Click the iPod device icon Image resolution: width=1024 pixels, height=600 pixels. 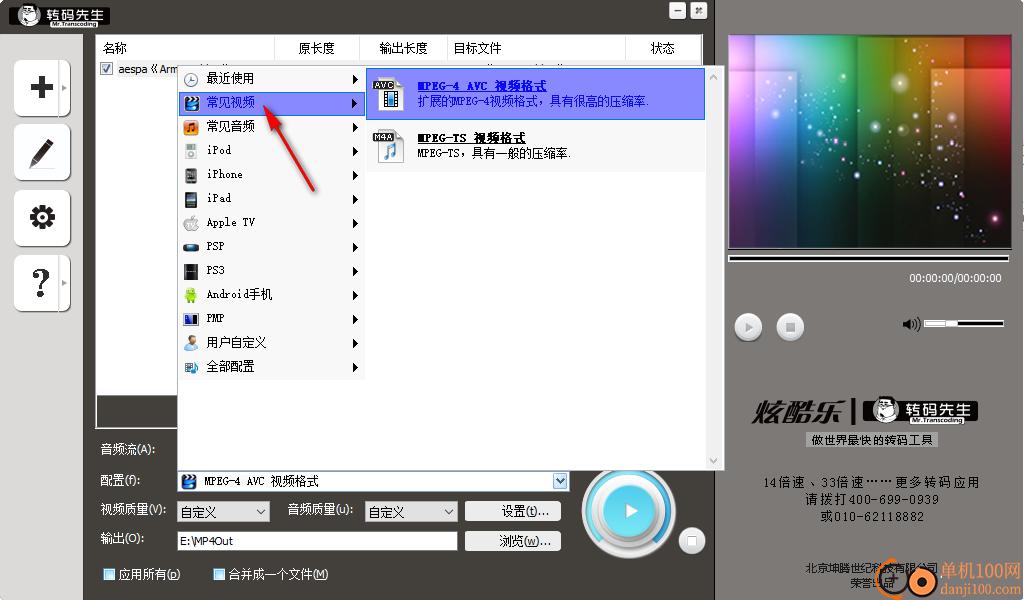tap(191, 151)
